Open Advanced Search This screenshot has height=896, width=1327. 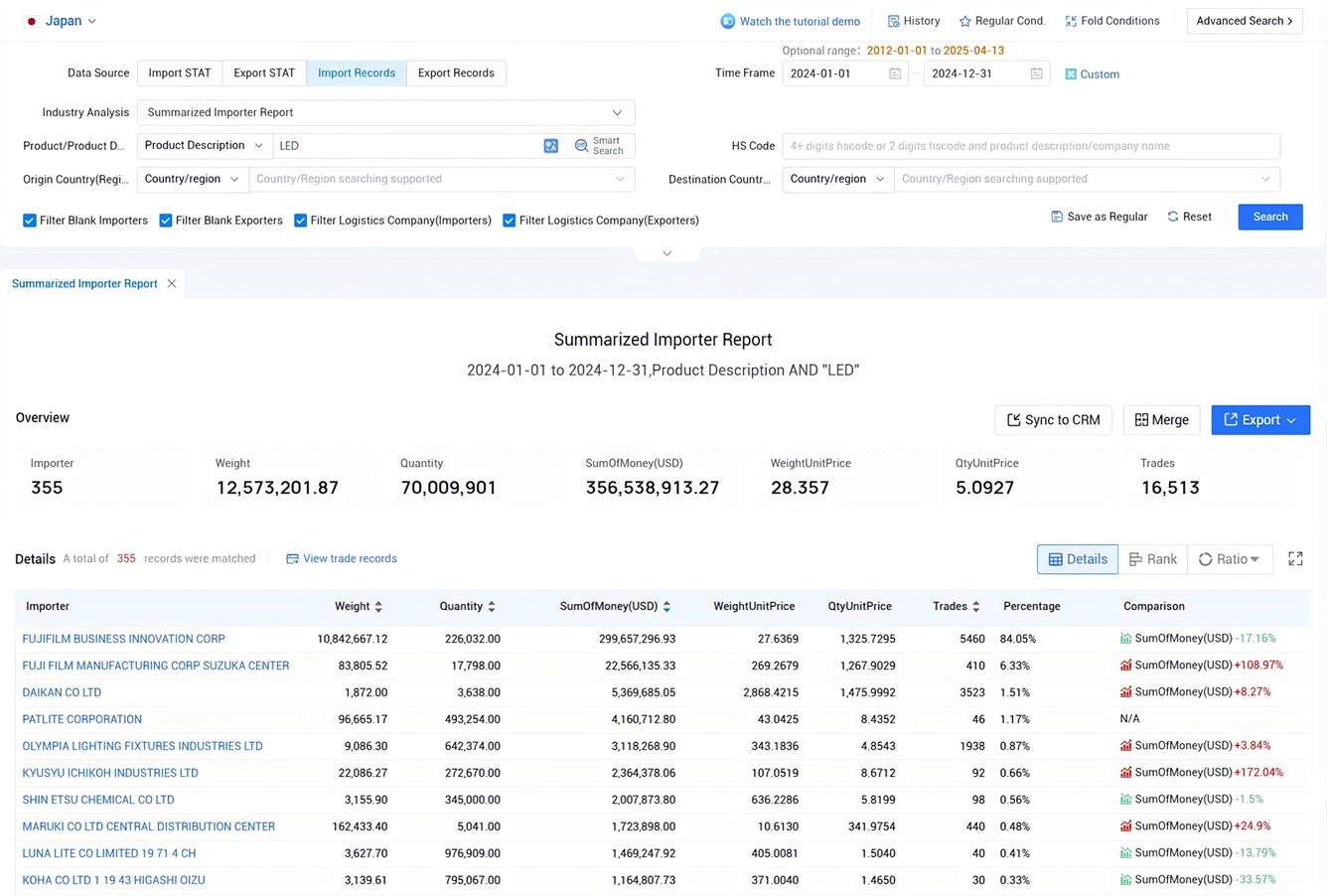pyautogui.click(x=1245, y=21)
